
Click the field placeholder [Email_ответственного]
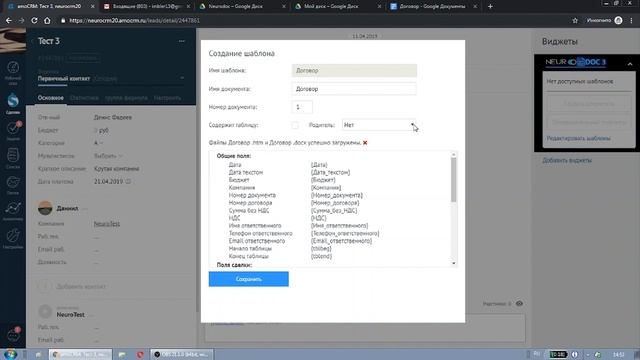point(341,241)
